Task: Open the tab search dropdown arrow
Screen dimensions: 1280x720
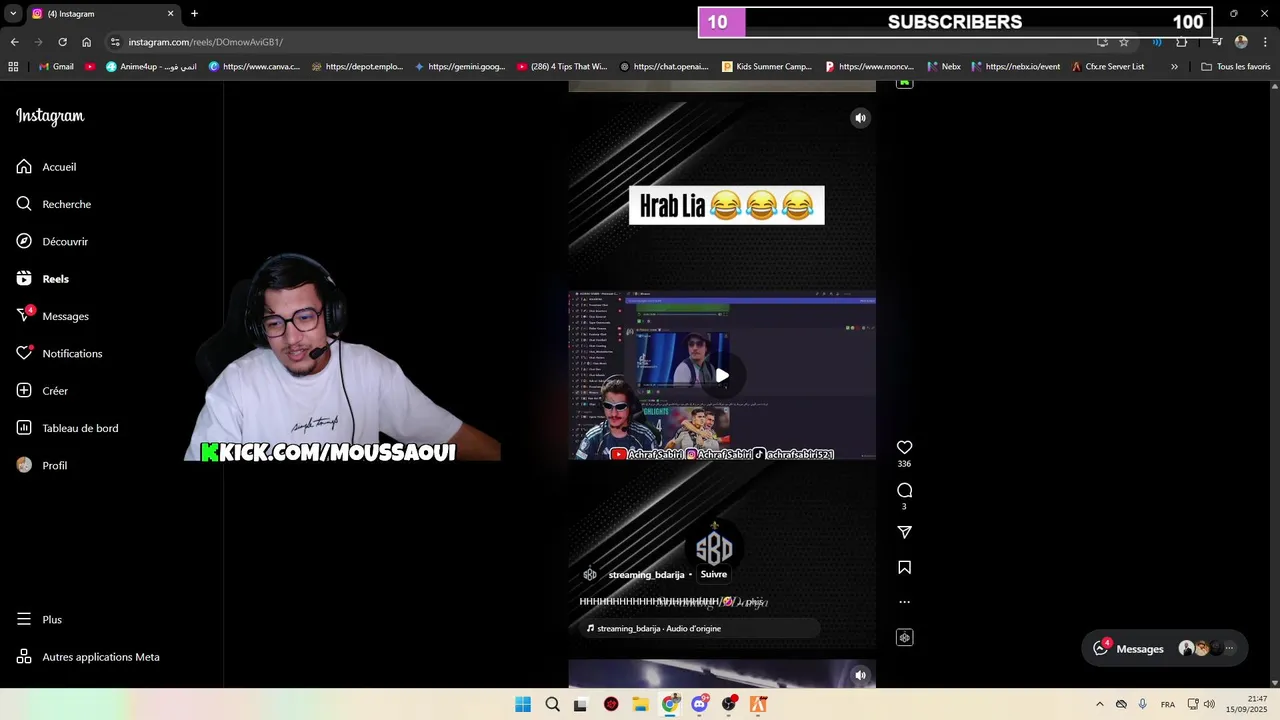Action: (x=12, y=14)
